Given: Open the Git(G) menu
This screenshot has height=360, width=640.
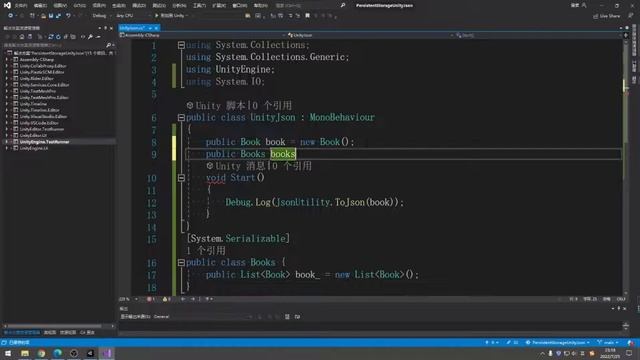Looking at the screenshot, I should pyautogui.click(x=80, y=6).
